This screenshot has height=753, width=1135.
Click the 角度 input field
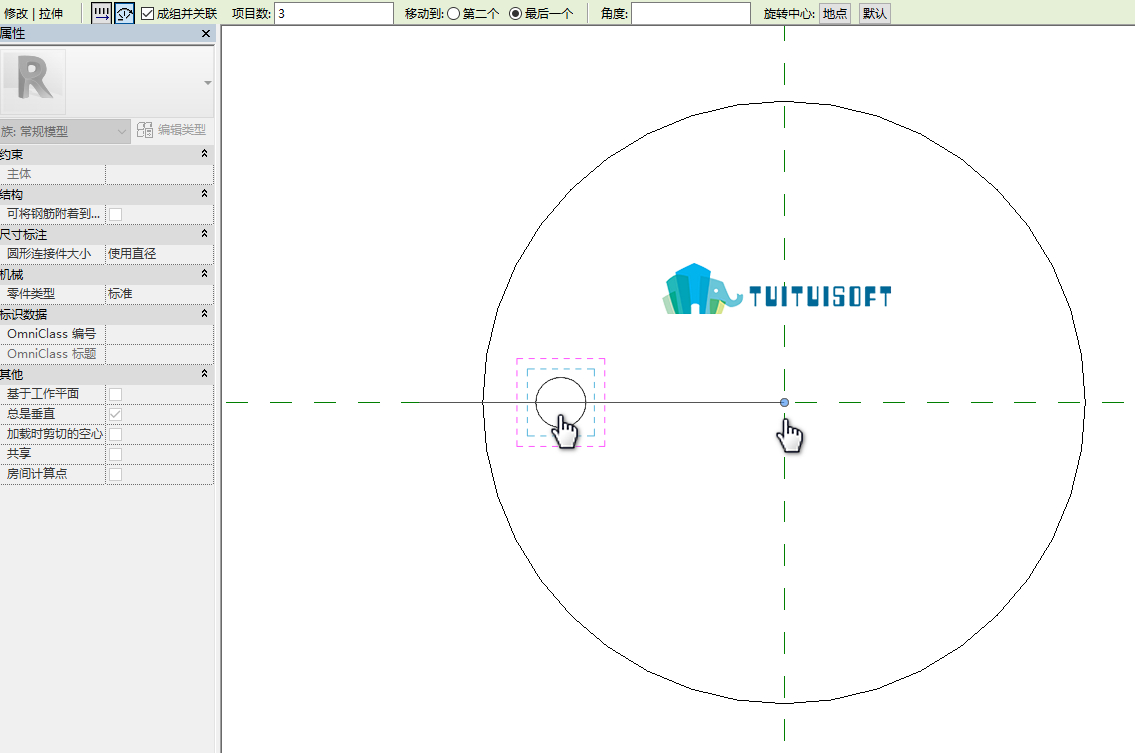pos(691,13)
